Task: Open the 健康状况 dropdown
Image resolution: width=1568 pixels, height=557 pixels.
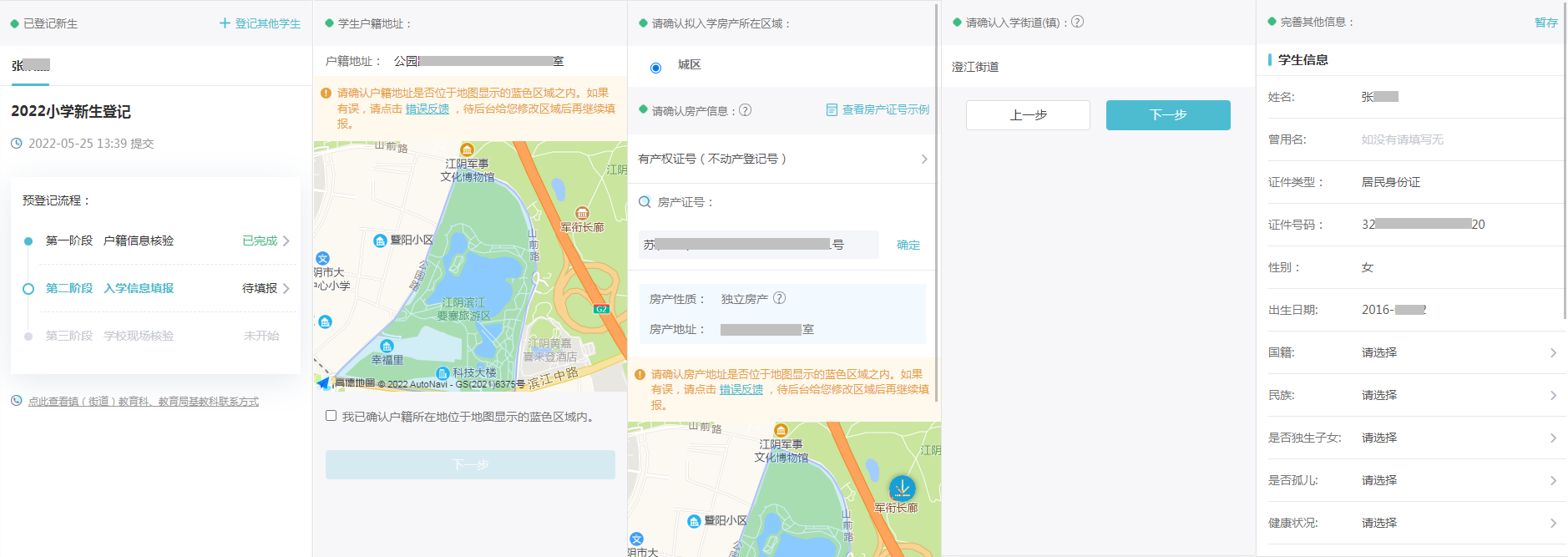Action: 1415,523
